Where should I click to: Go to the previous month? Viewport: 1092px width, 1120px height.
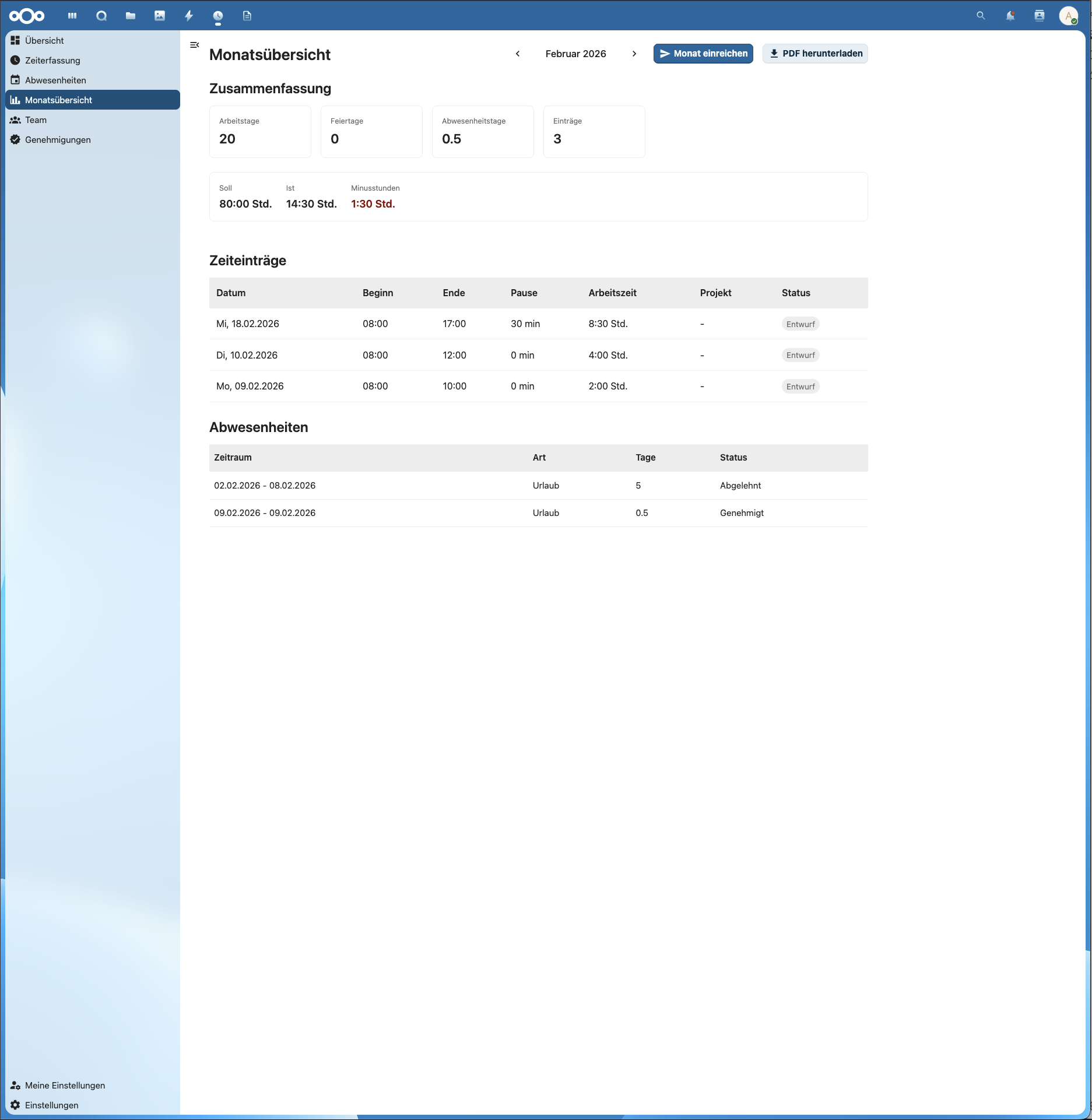(517, 54)
